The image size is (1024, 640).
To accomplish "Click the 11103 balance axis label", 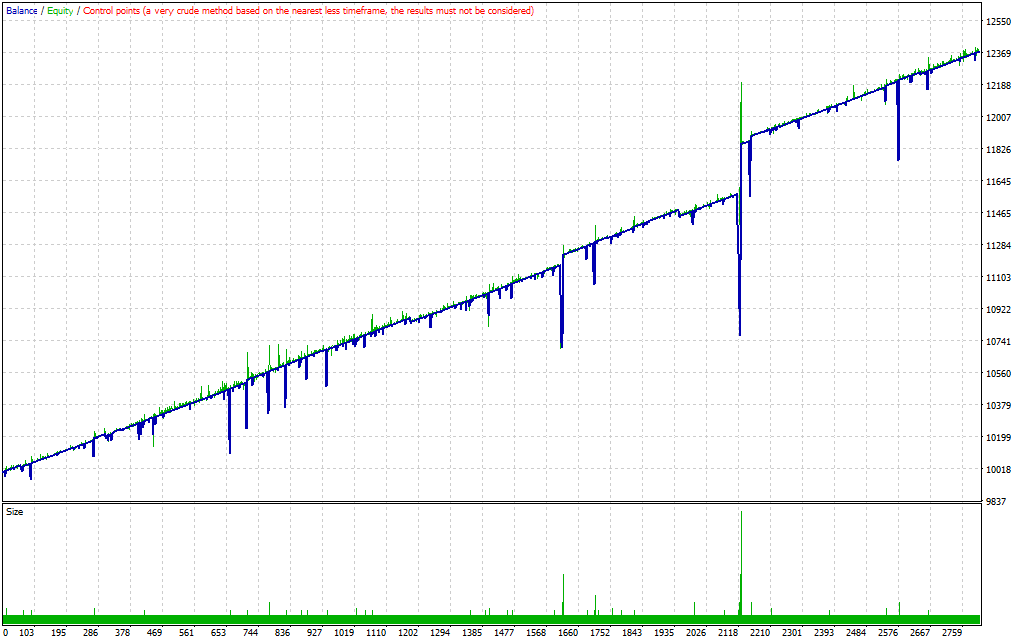I will pyautogui.click(x=999, y=278).
